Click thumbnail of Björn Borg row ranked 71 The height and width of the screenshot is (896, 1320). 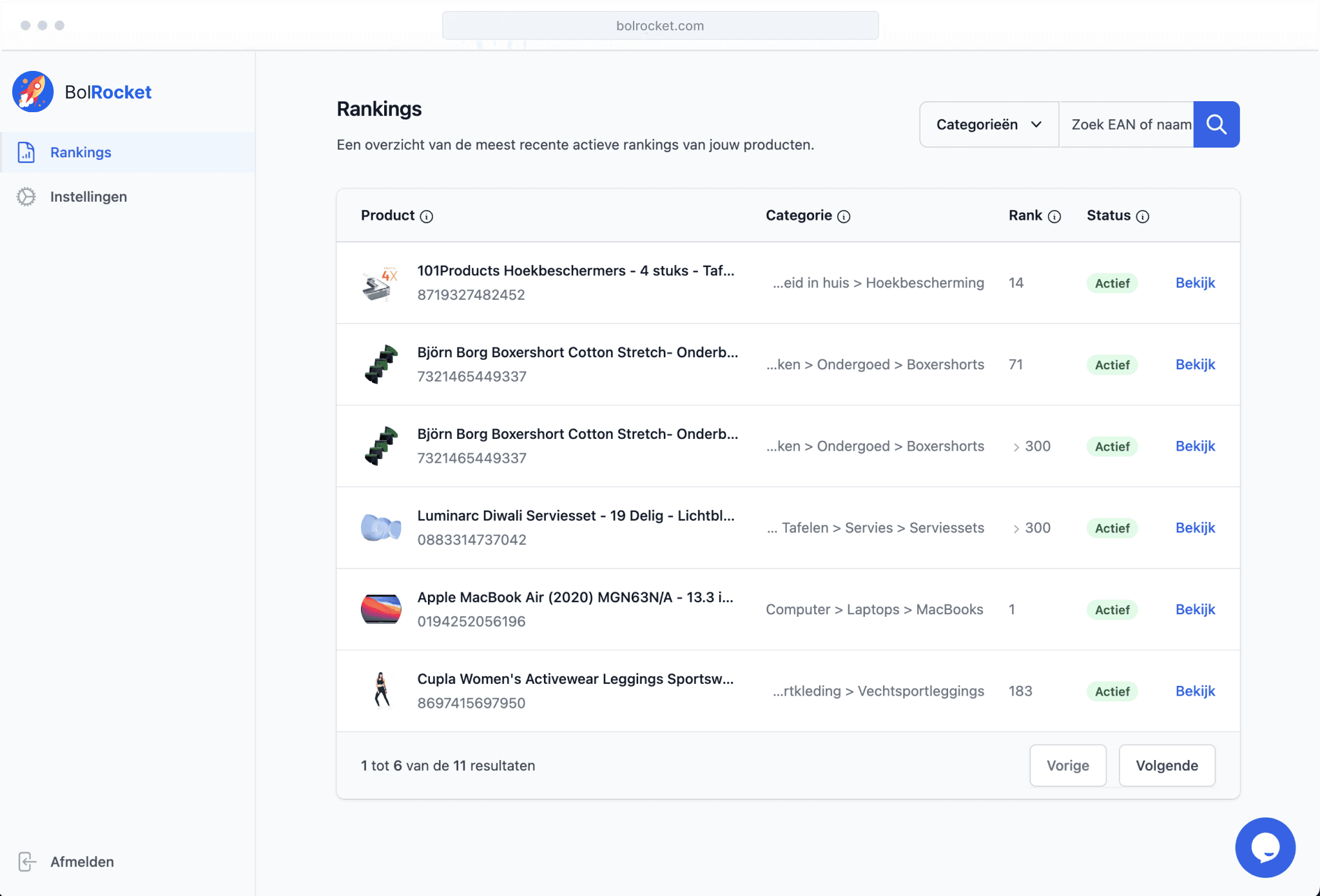tap(381, 364)
